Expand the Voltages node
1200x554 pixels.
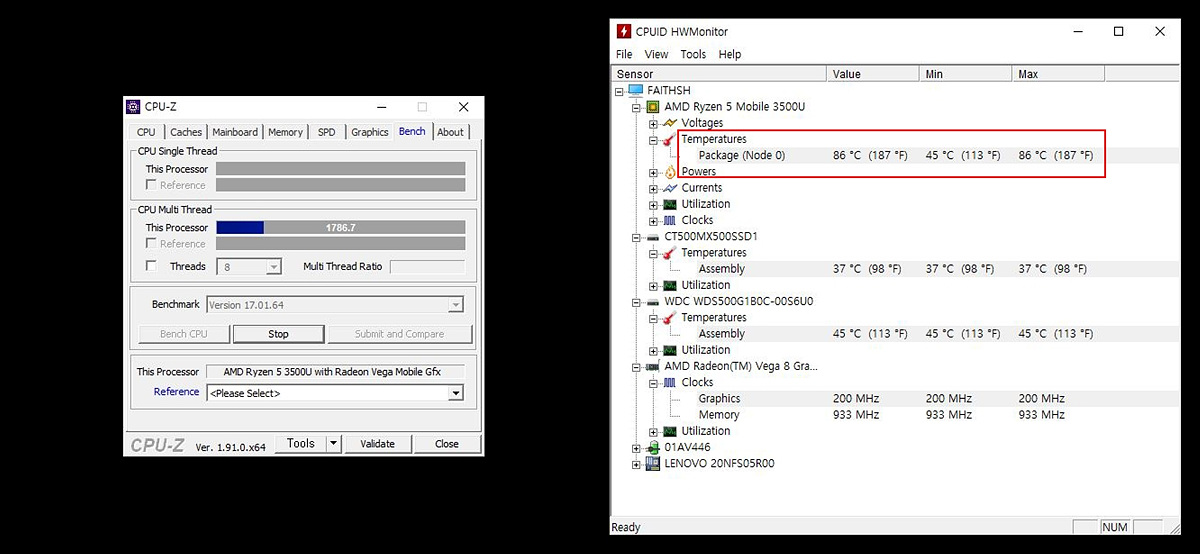click(653, 123)
